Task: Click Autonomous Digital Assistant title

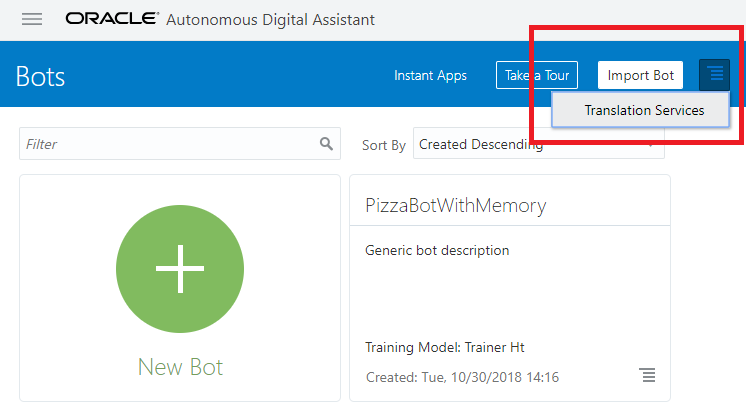Action: (270, 20)
